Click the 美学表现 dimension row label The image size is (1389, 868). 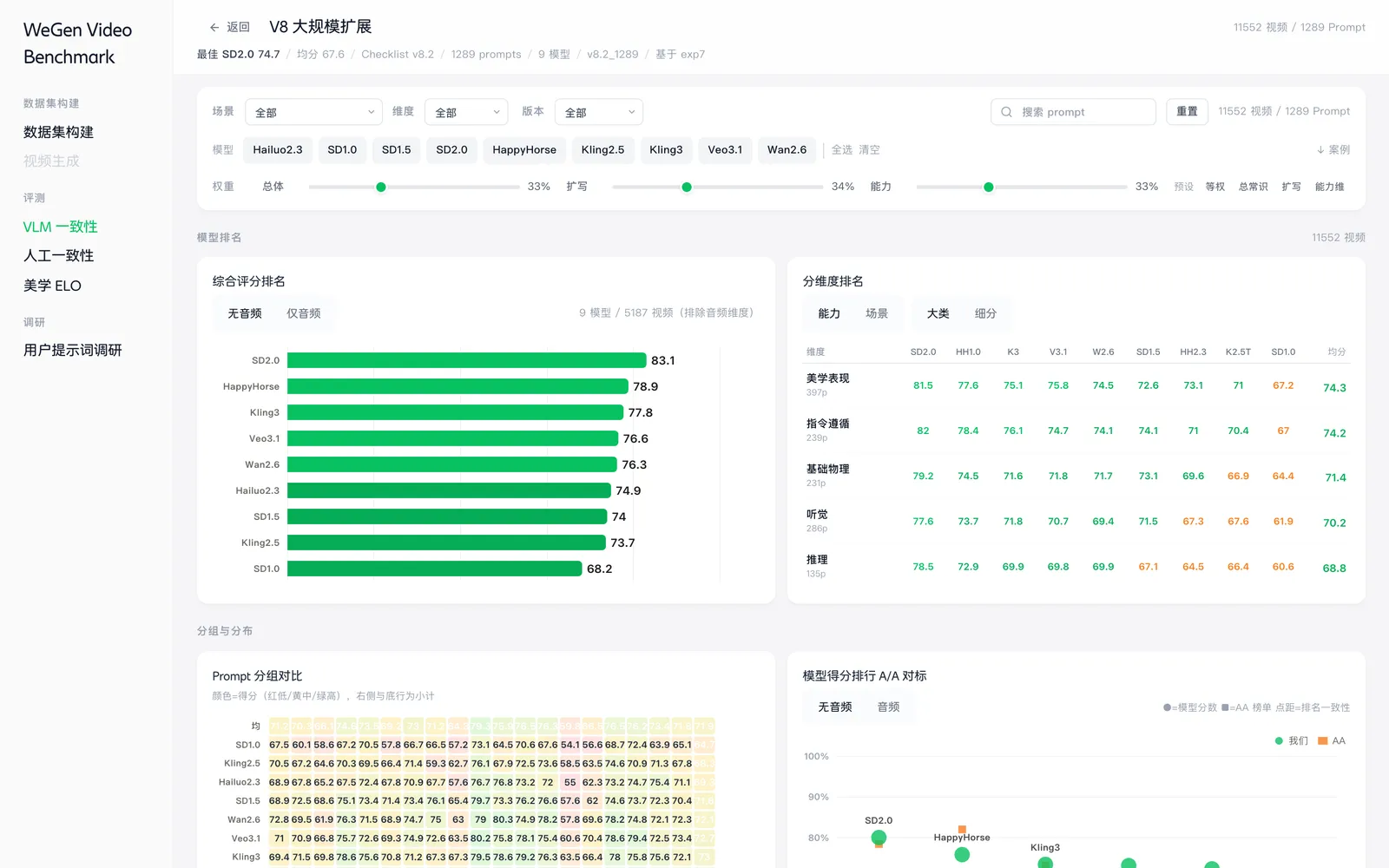point(828,378)
